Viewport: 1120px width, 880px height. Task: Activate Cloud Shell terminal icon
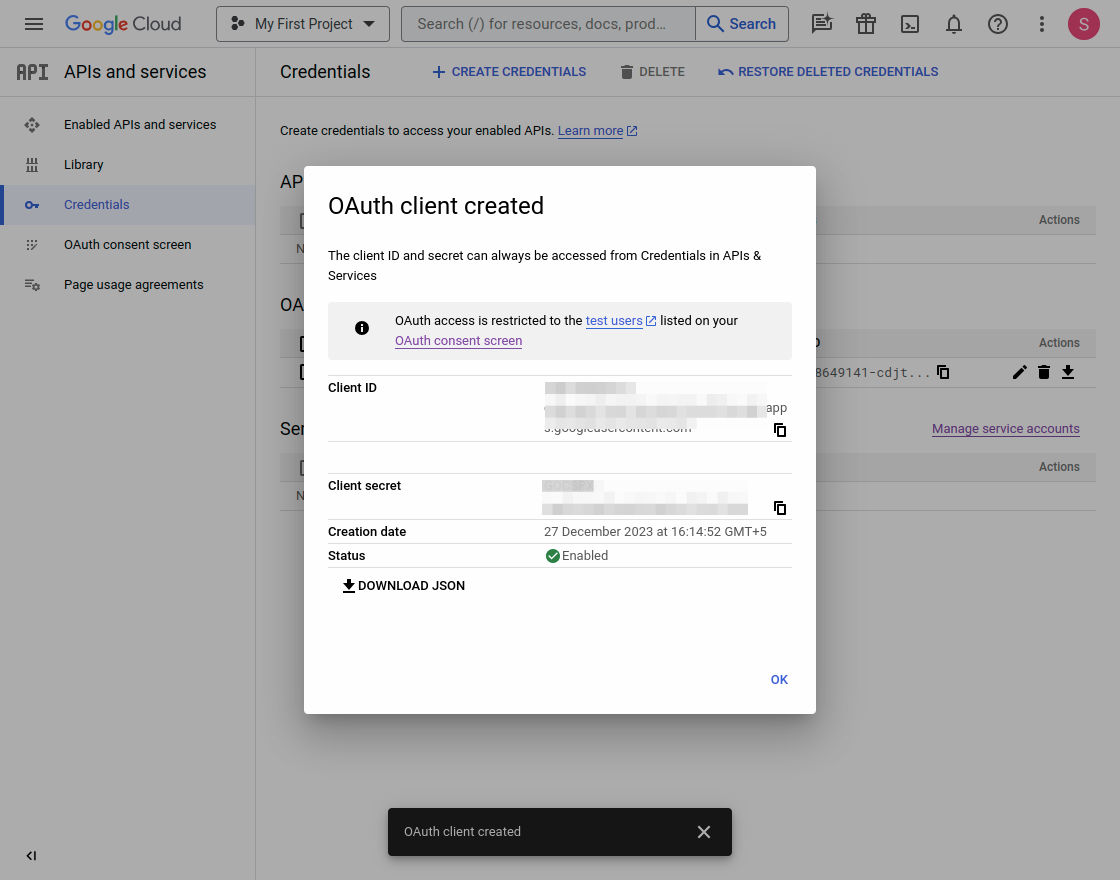tap(910, 24)
